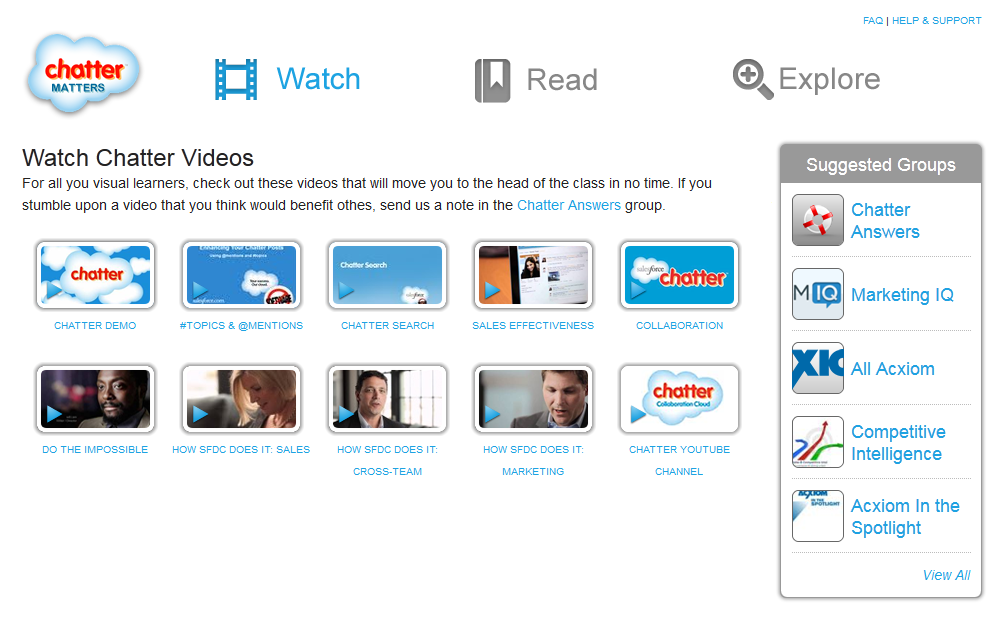
Task: Play the Chatter Demo video thumbnail
Action: click(95, 275)
